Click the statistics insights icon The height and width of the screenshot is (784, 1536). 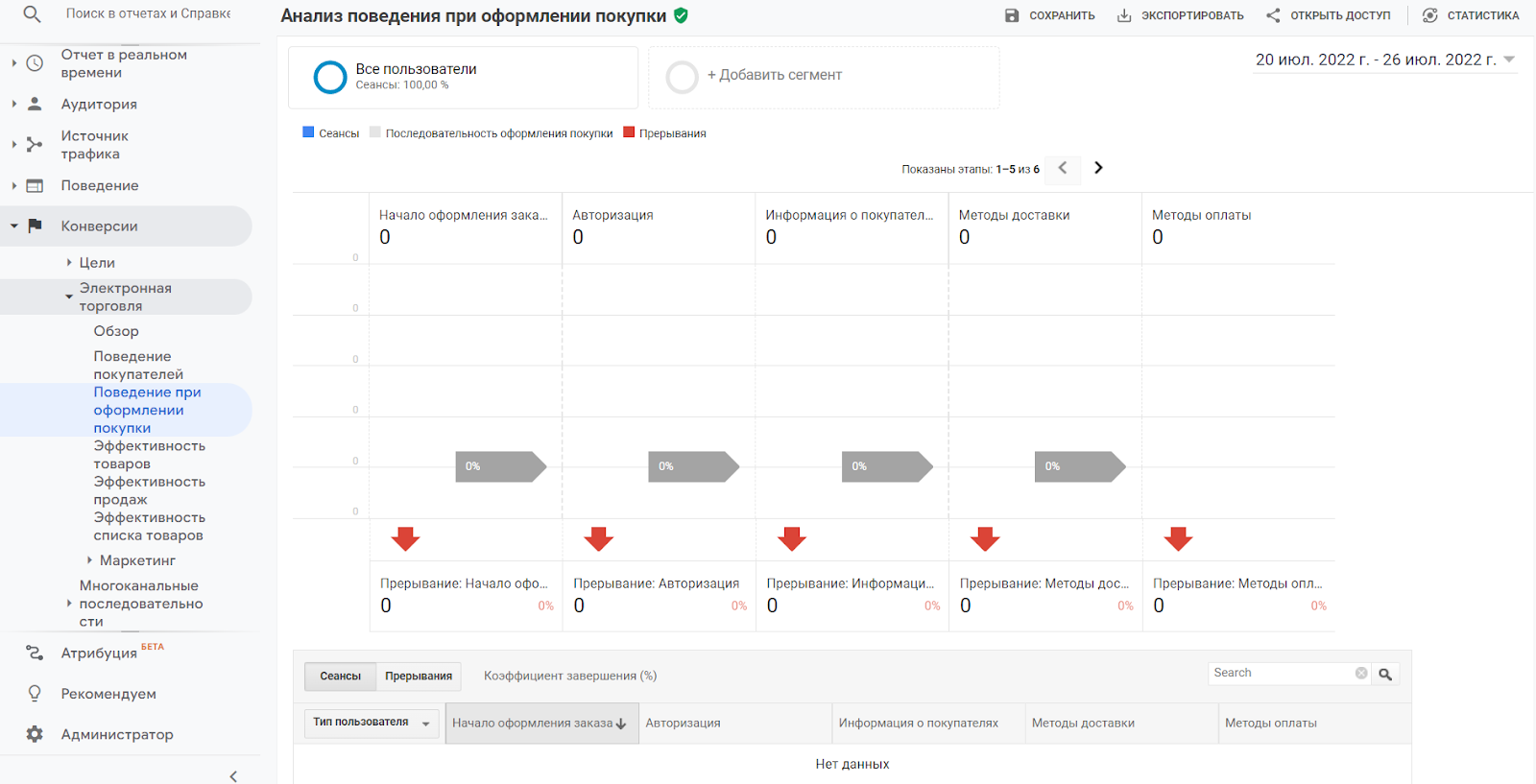point(1430,15)
